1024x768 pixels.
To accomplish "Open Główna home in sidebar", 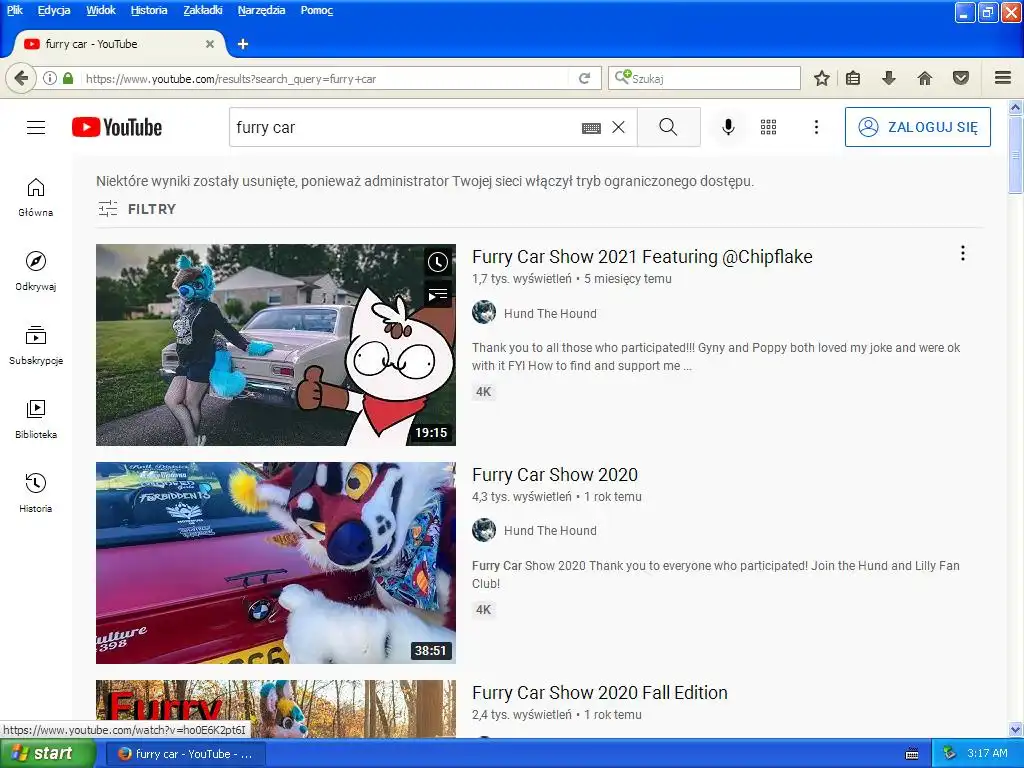I will pos(36,198).
